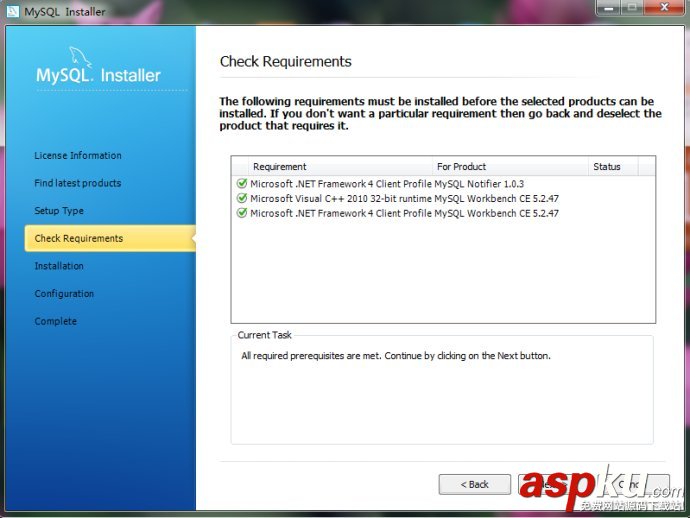Click green check icon for MySQL Notifier 1.0.3 row
690x518 pixels.
(242, 183)
